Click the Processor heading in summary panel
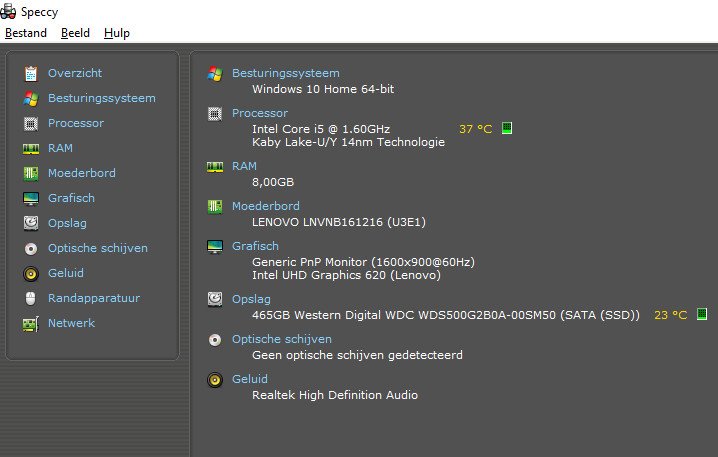The width and height of the screenshot is (718, 457). tap(260, 113)
